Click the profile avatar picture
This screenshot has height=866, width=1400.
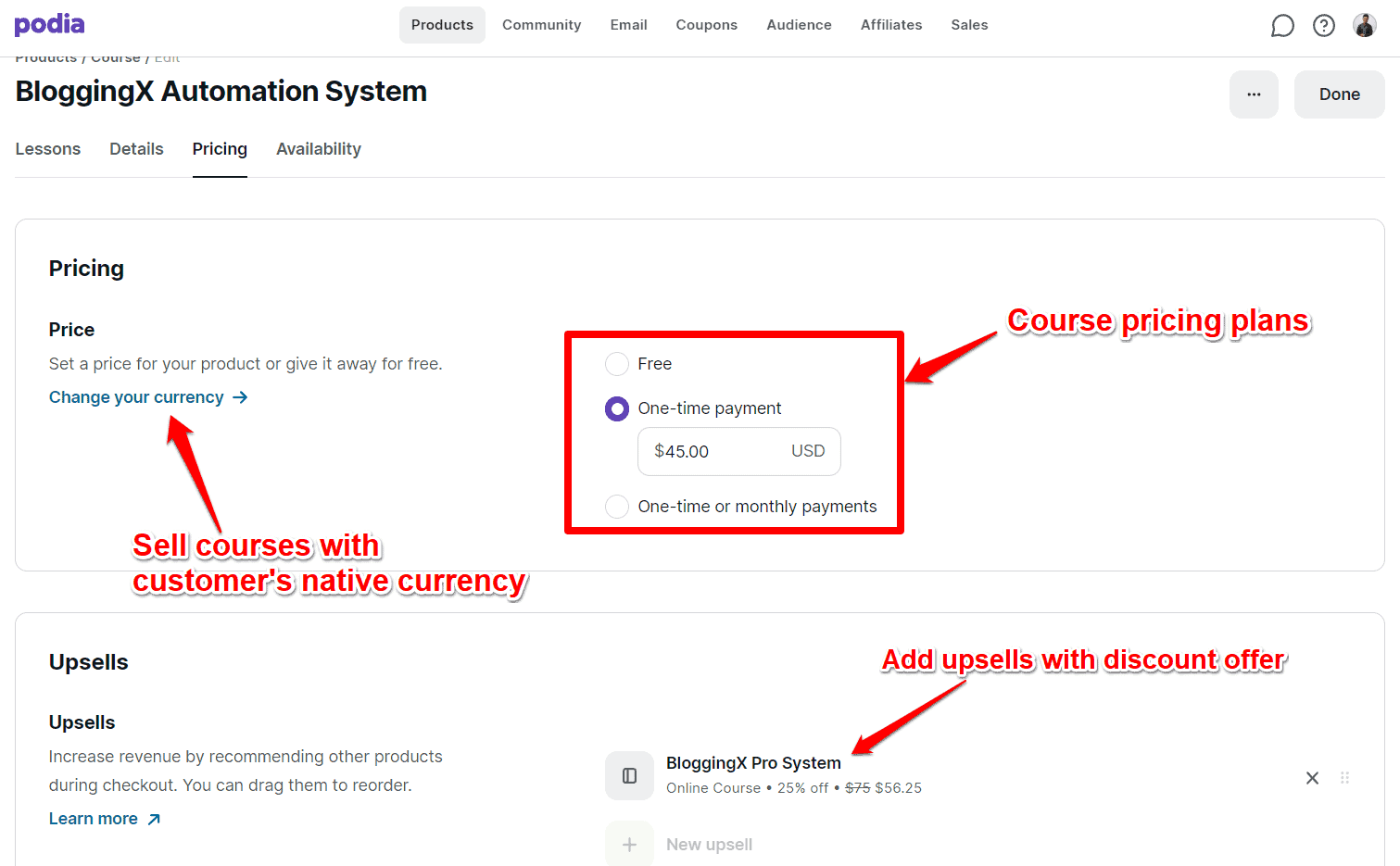[x=1364, y=25]
